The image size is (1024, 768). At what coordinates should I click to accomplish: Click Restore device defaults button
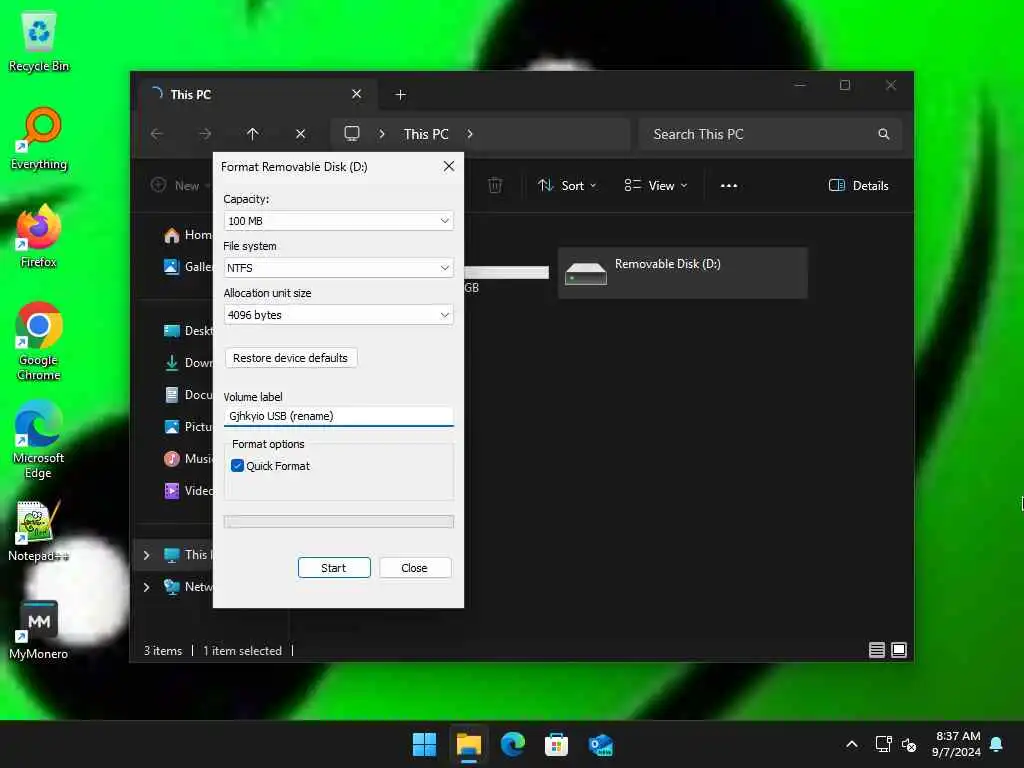coord(291,358)
